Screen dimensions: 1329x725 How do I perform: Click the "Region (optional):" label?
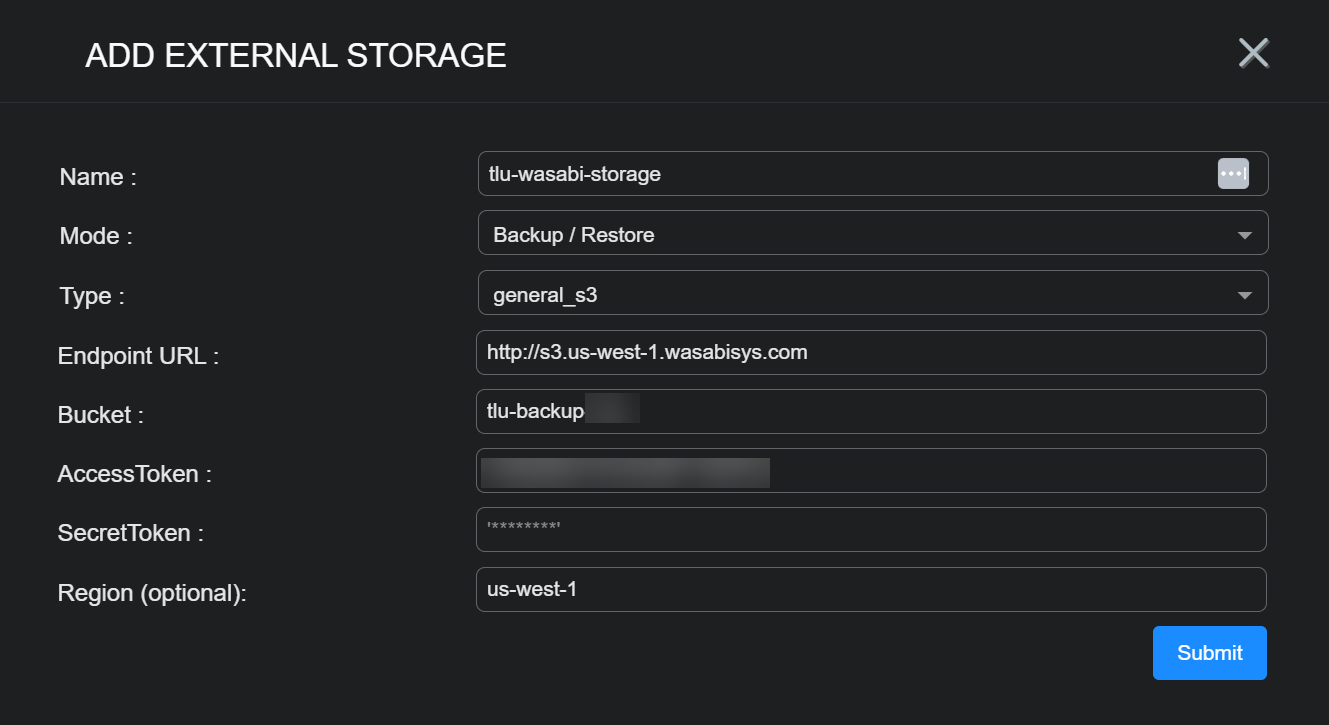click(152, 593)
